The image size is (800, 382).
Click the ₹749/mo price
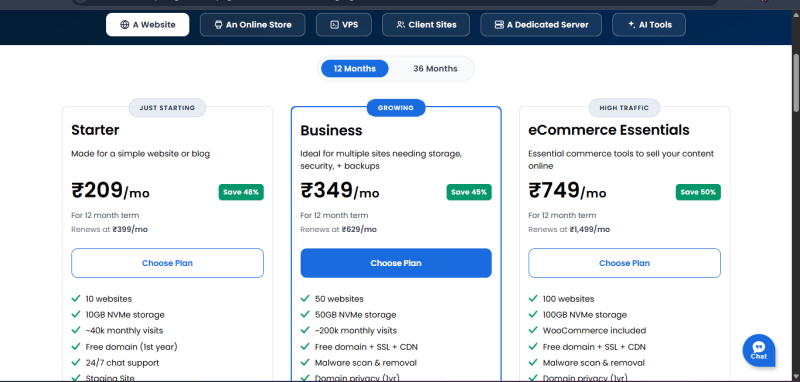tap(567, 191)
